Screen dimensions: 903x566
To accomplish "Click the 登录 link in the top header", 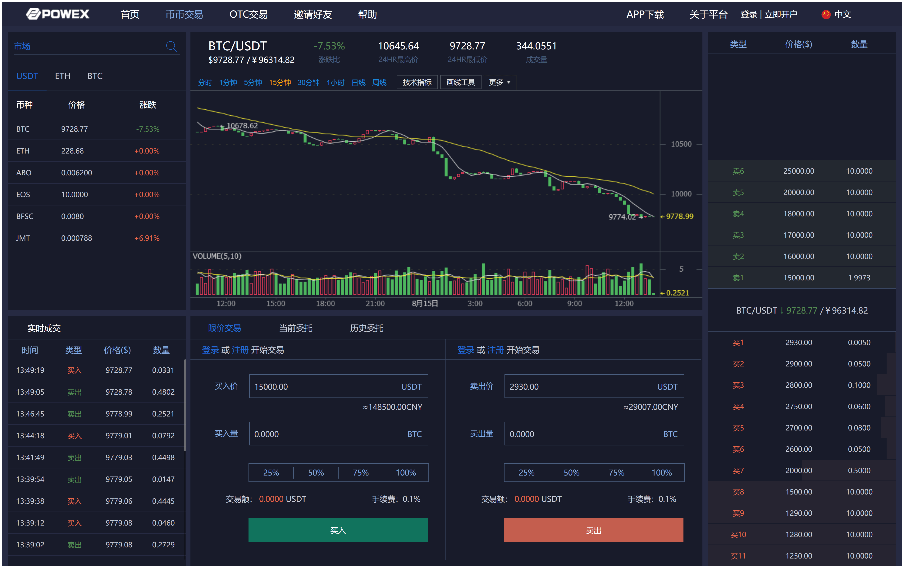I will pyautogui.click(x=749, y=14).
